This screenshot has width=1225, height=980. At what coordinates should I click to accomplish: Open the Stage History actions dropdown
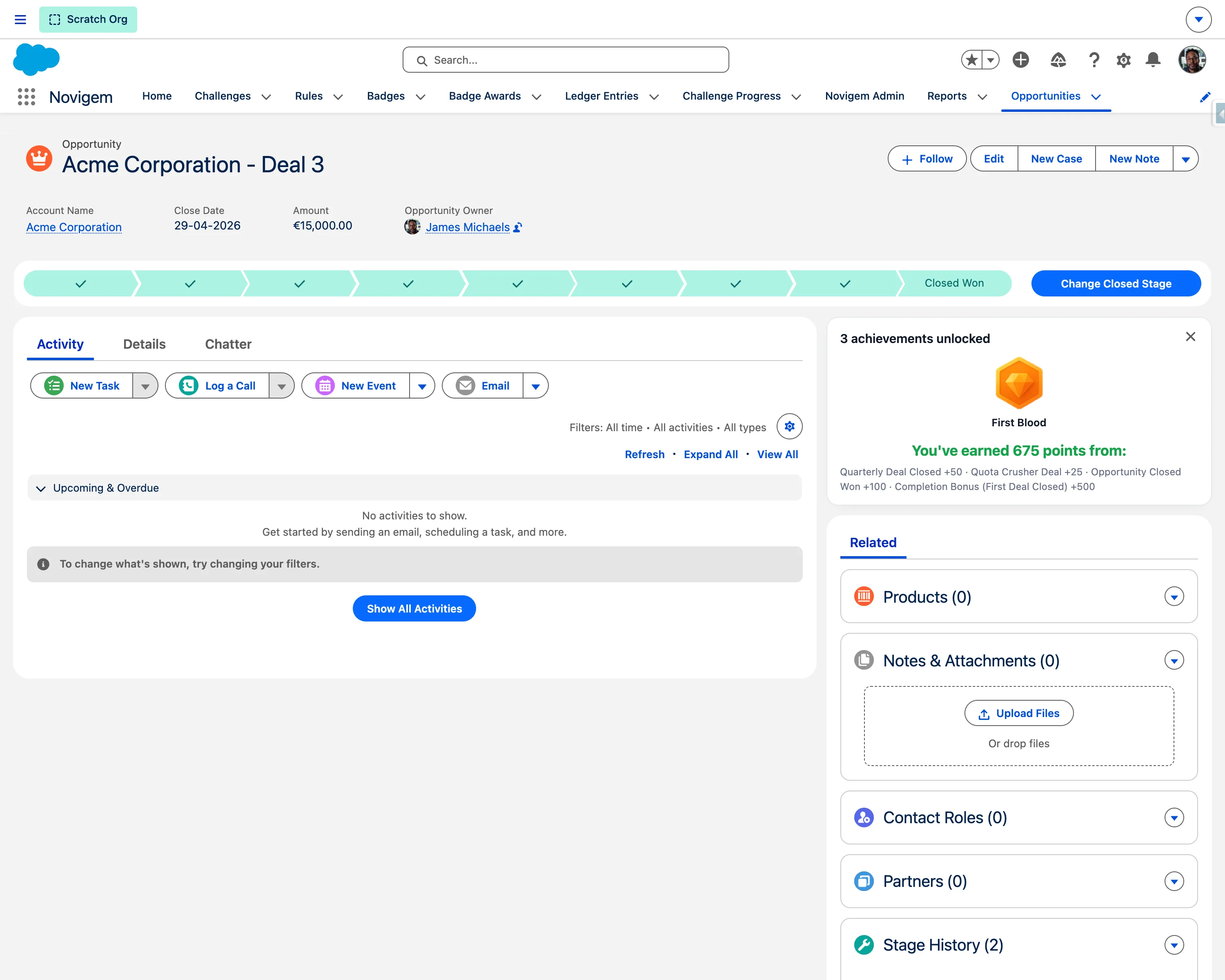pos(1174,945)
